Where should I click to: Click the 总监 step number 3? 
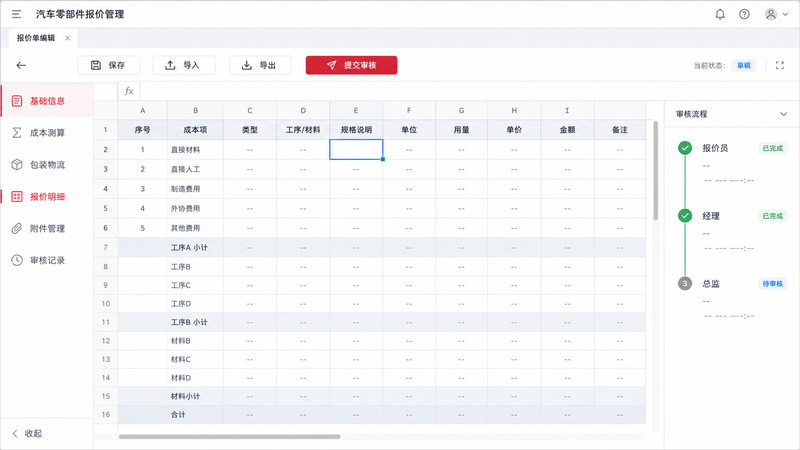click(x=685, y=284)
